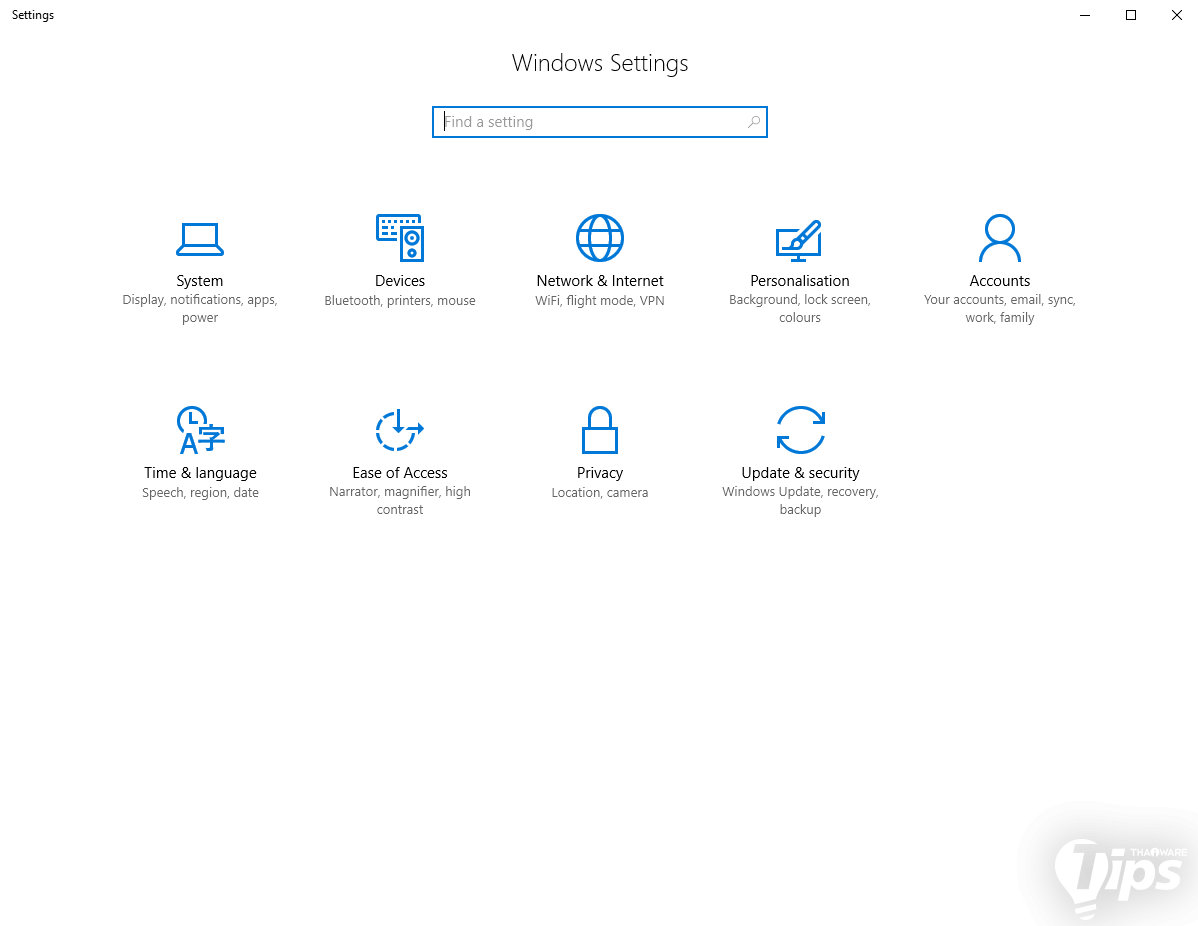
Task: Maximize the Settings window
Action: [x=1131, y=15]
